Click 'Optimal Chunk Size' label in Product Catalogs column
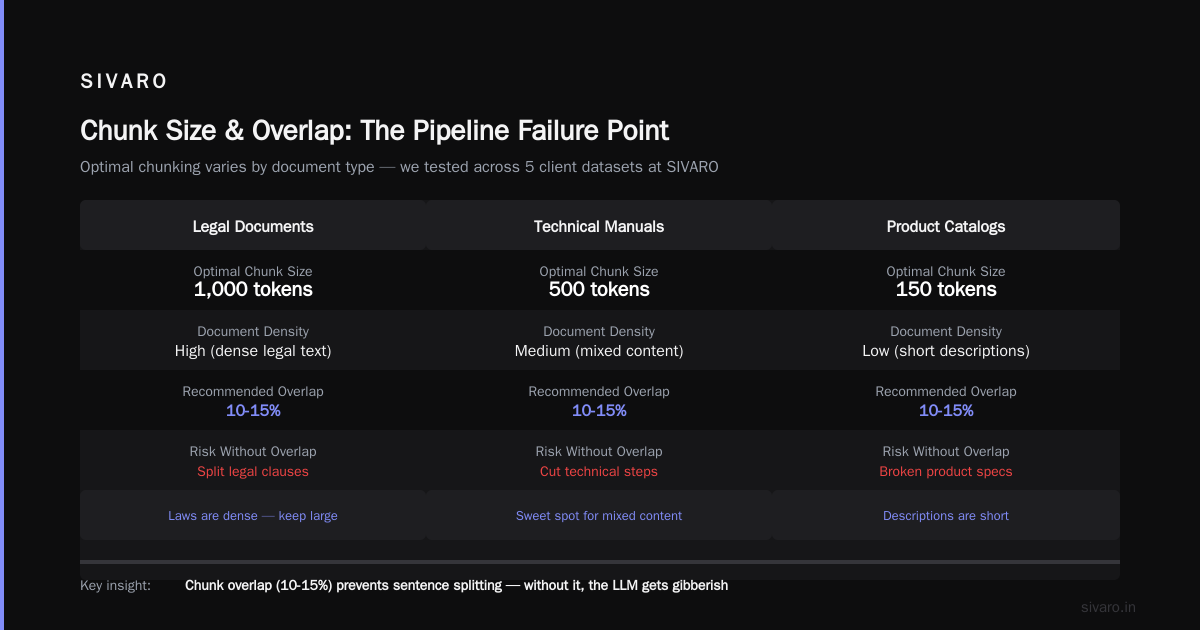Viewport: 1200px width, 630px height. click(x=946, y=271)
